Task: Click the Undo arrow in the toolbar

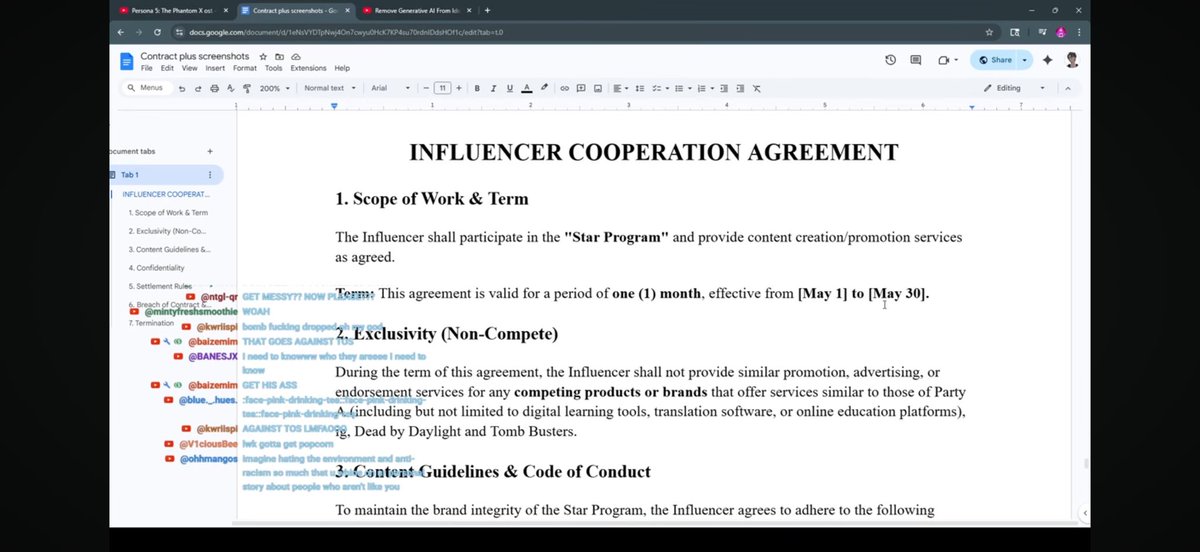Action: (x=181, y=88)
